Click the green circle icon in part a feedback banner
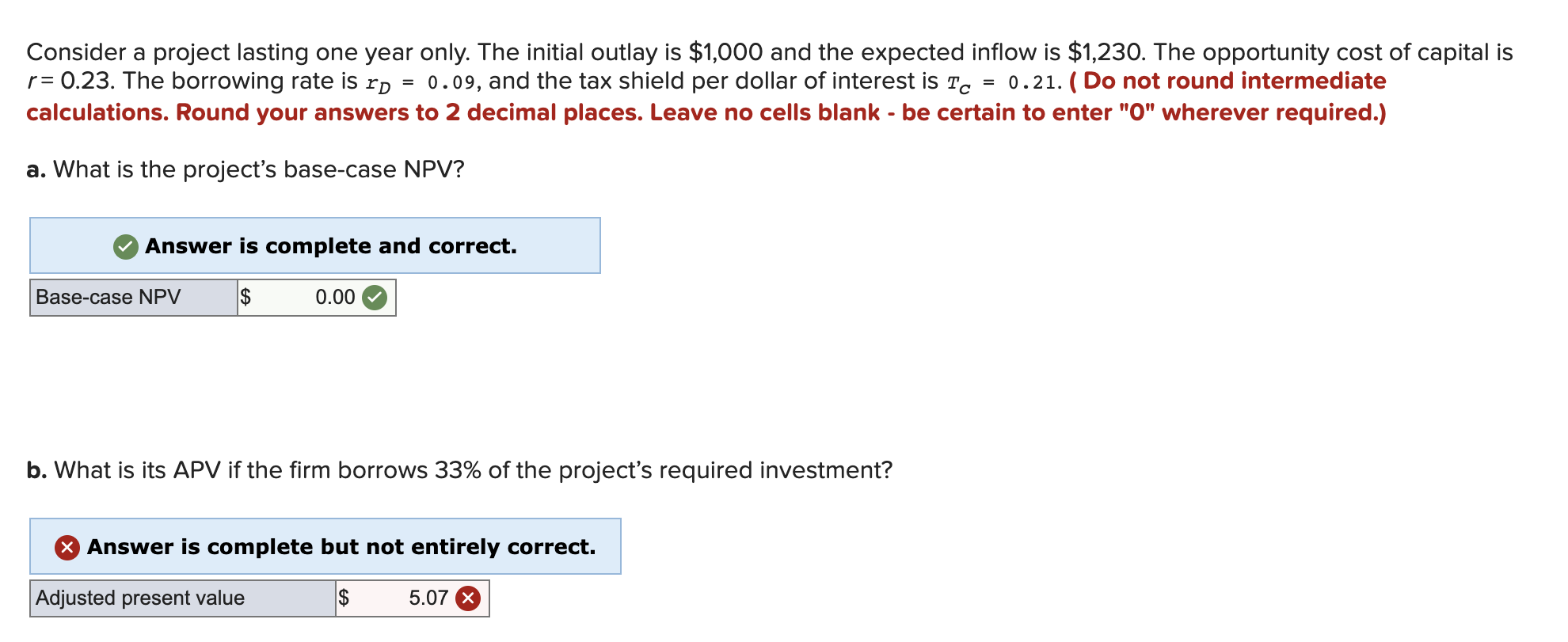 pyautogui.click(x=124, y=246)
